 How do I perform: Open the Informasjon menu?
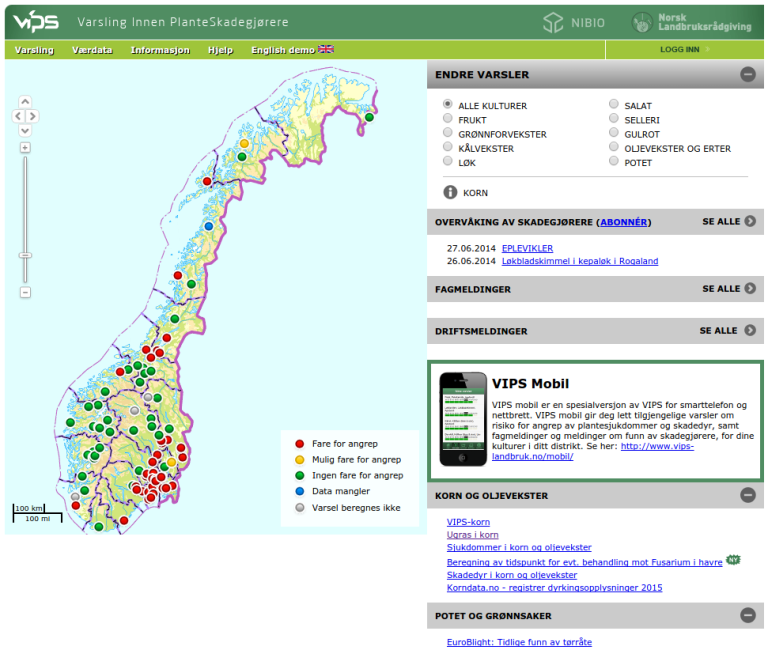pos(160,50)
